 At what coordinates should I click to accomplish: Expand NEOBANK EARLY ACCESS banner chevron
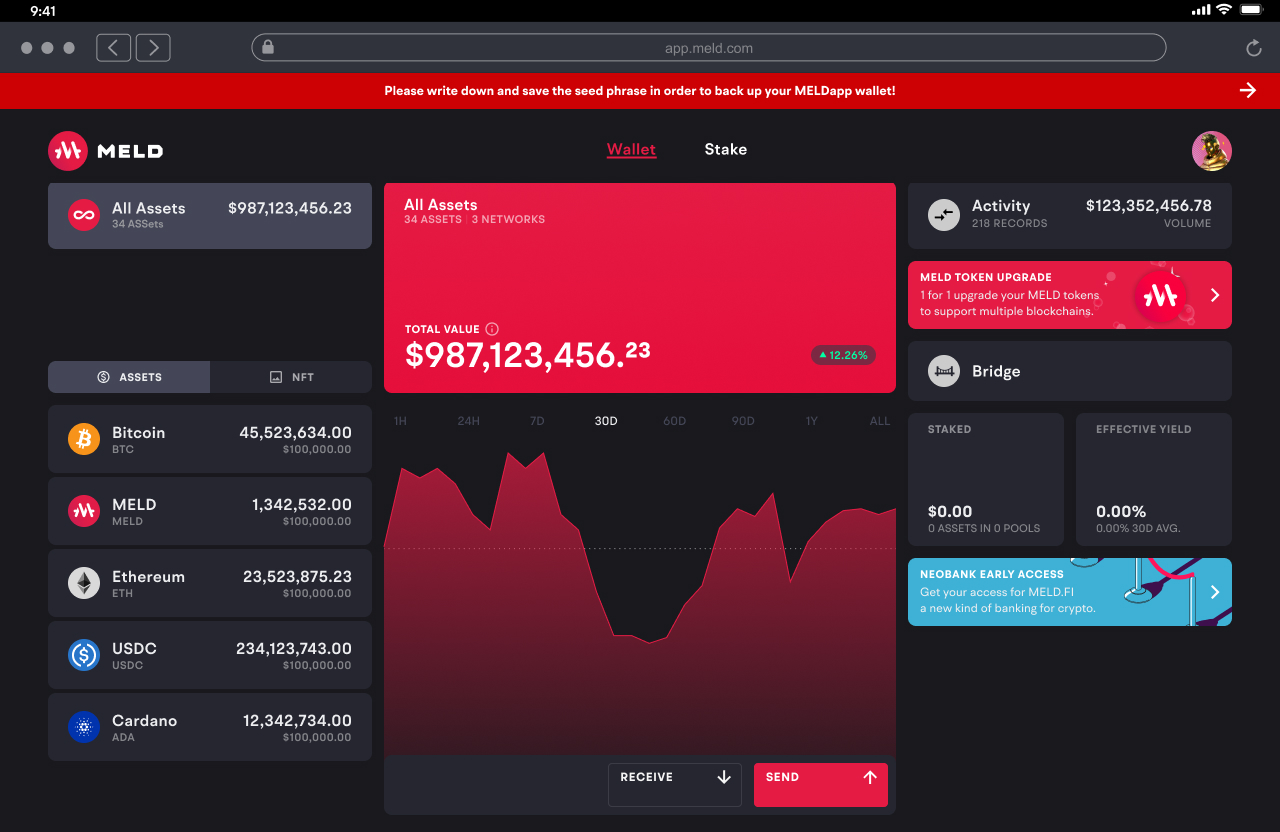(1215, 592)
